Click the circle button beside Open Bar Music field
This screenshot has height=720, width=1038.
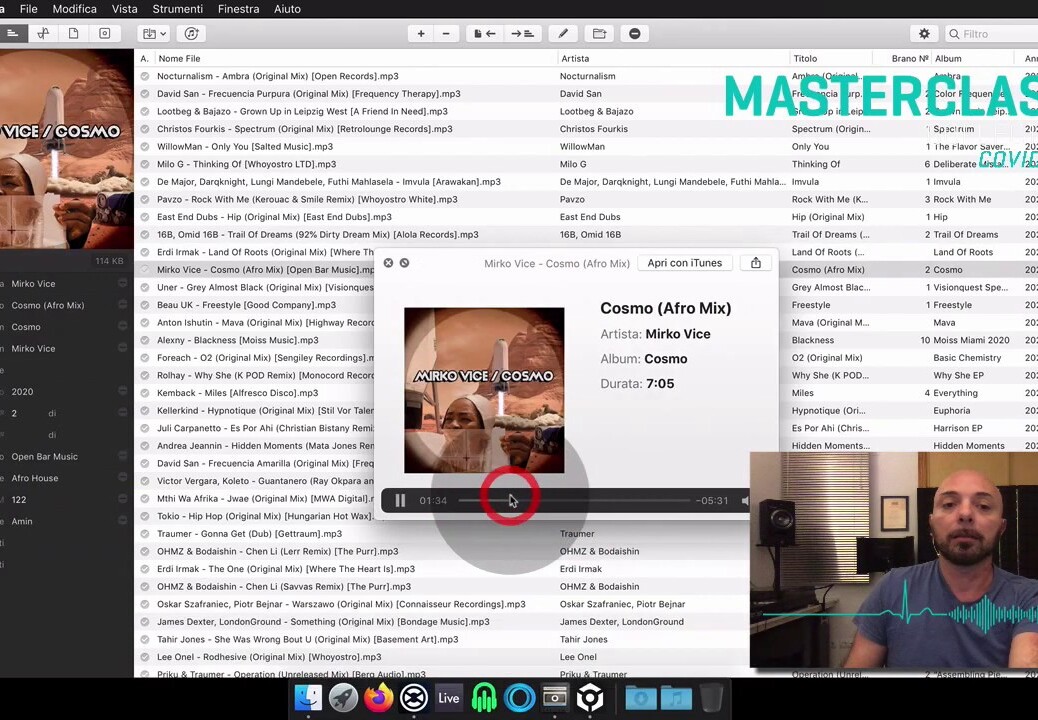pos(122,456)
